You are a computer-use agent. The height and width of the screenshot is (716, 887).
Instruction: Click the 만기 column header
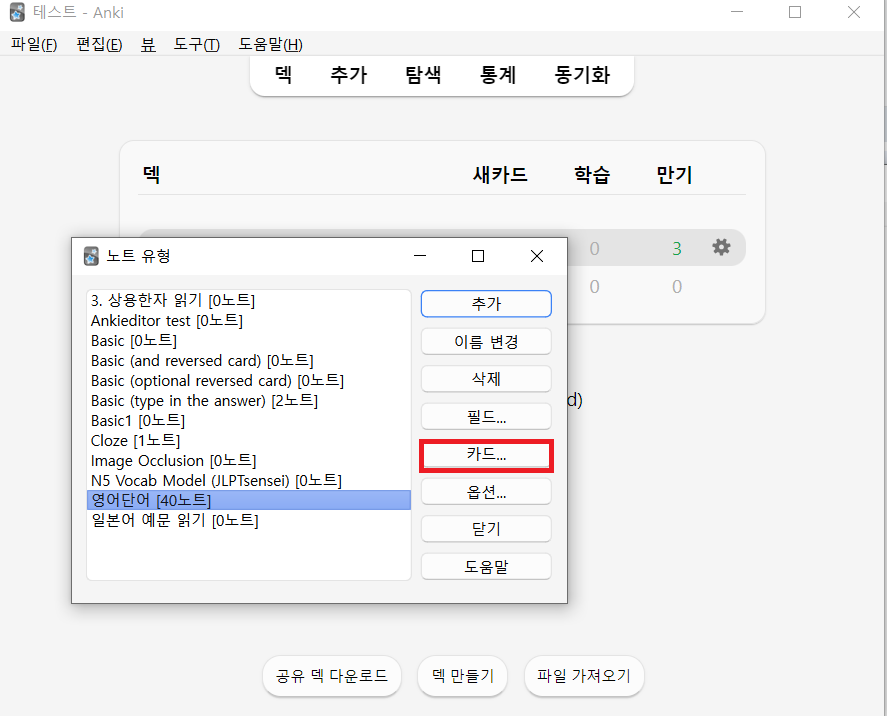pos(674,174)
